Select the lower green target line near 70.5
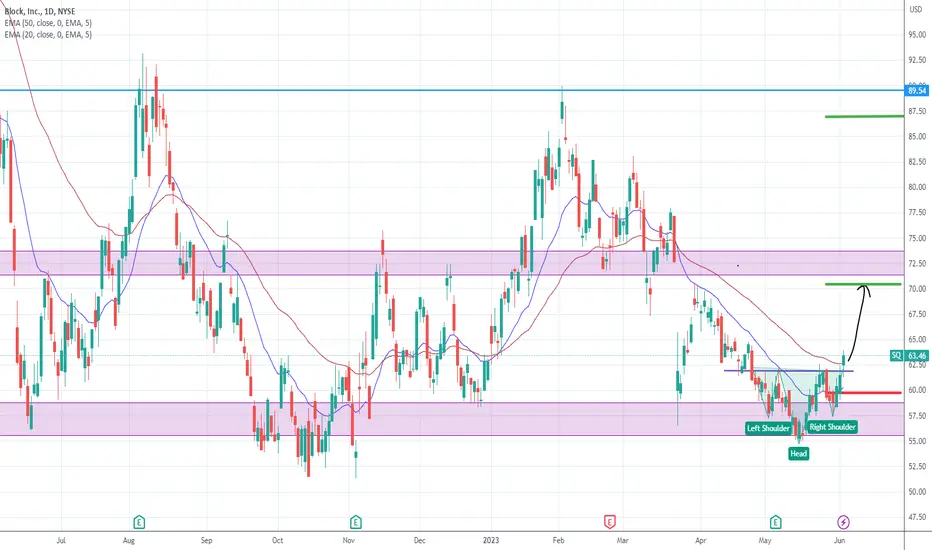 click(x=863, y=284)
